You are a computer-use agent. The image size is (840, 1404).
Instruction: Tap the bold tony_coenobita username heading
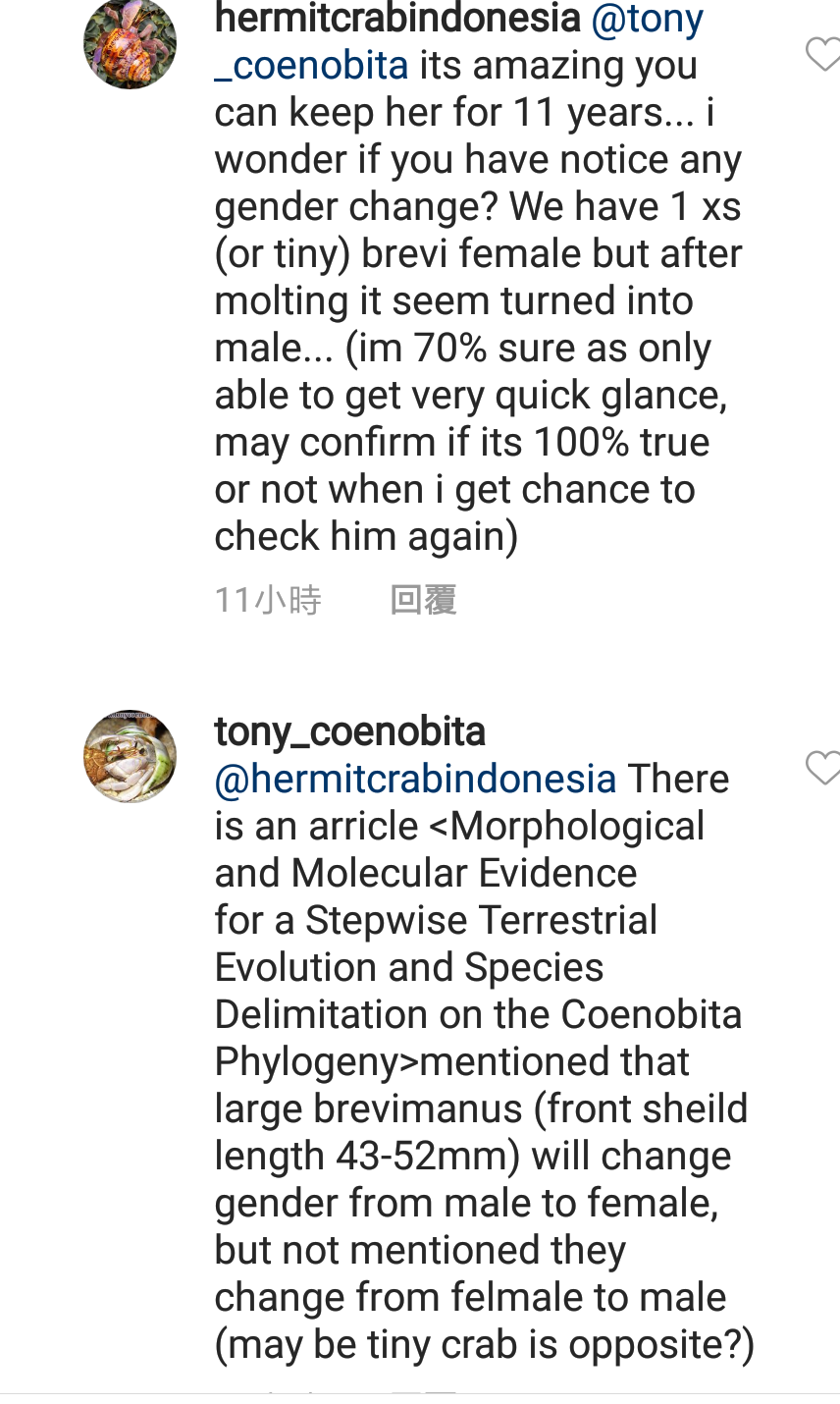(350, 732)
